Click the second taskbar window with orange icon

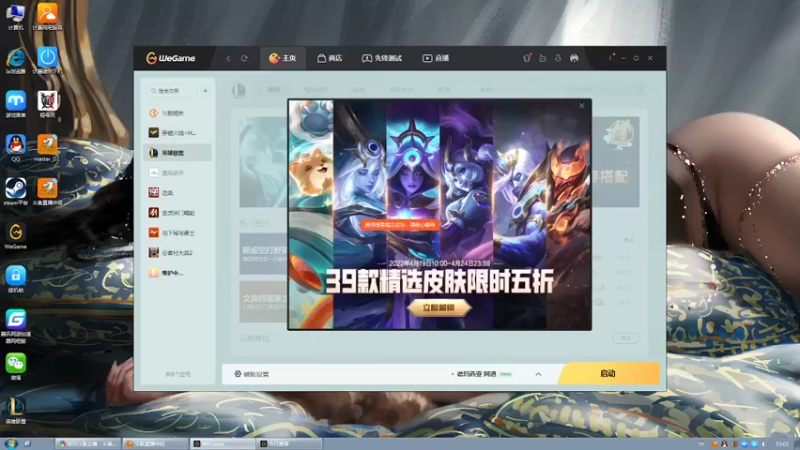(x=155, y=444)
